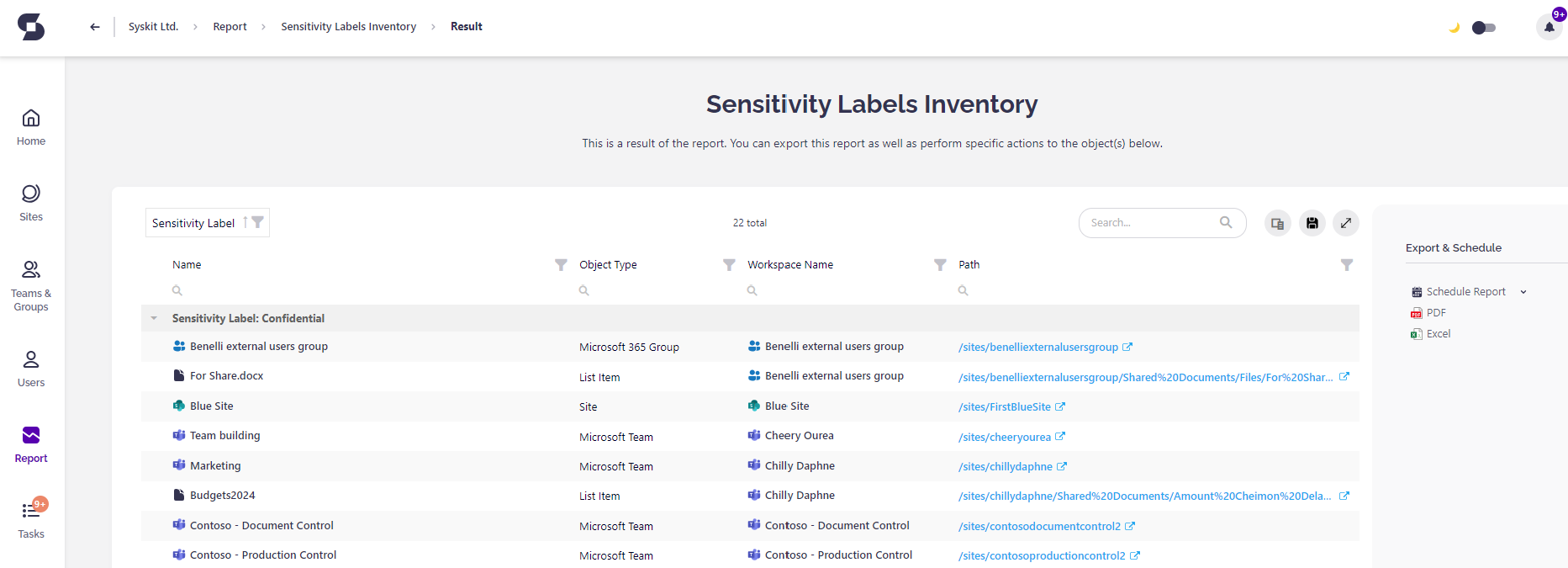Click the Syskit Ltd. breadcrumb
This screenshot has width=1568, height=568.
point(153,27)
